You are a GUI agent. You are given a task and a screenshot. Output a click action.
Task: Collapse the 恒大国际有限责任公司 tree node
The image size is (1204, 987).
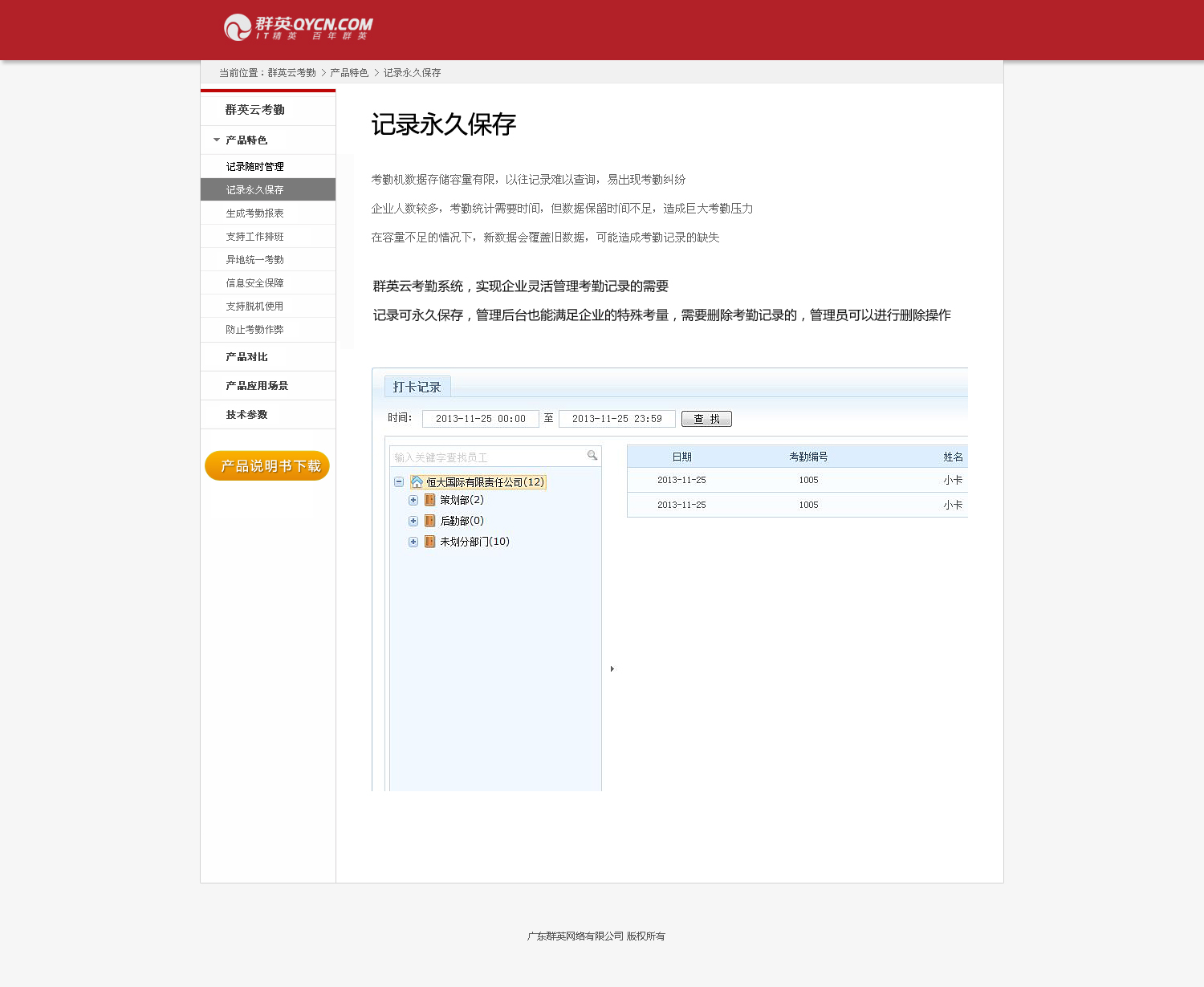pos(399,482)
